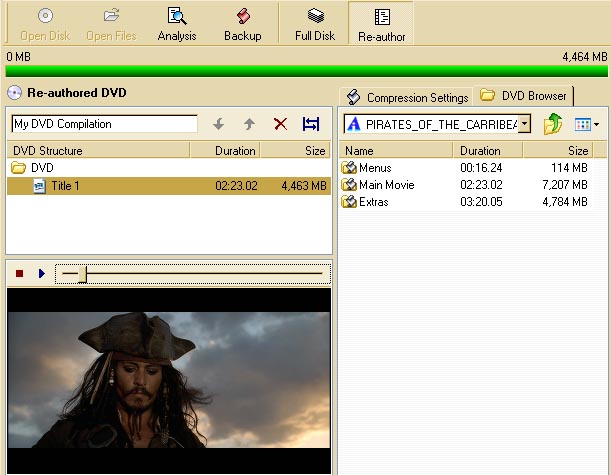Sort browser by Name column header
The image size is (611, 475).
pos(396,150)
